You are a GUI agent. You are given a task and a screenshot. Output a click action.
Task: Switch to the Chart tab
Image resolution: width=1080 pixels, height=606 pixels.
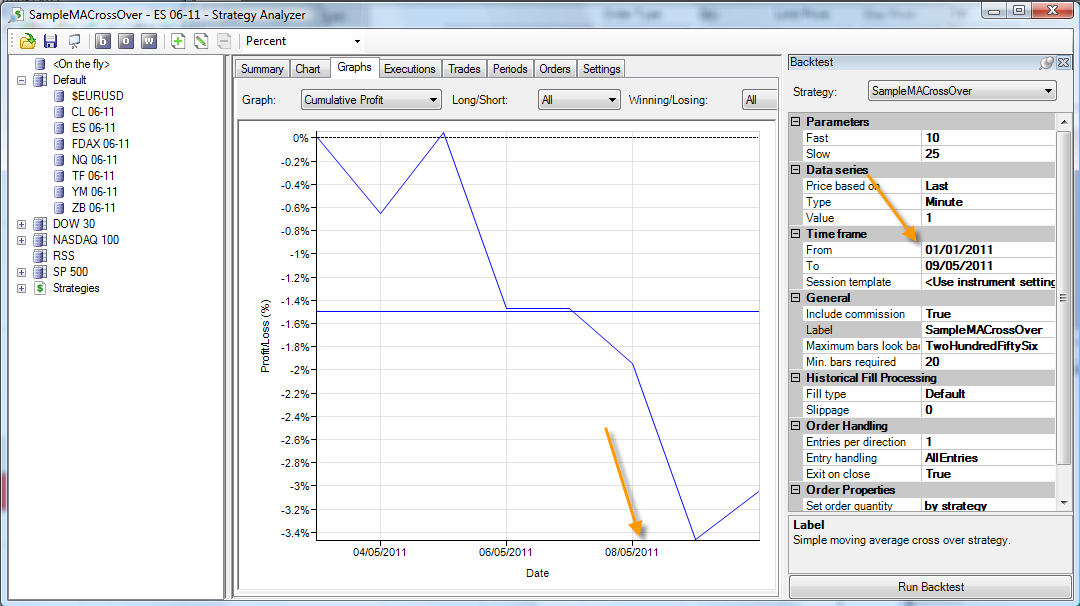pyautogui.click(x=308, y=69)
